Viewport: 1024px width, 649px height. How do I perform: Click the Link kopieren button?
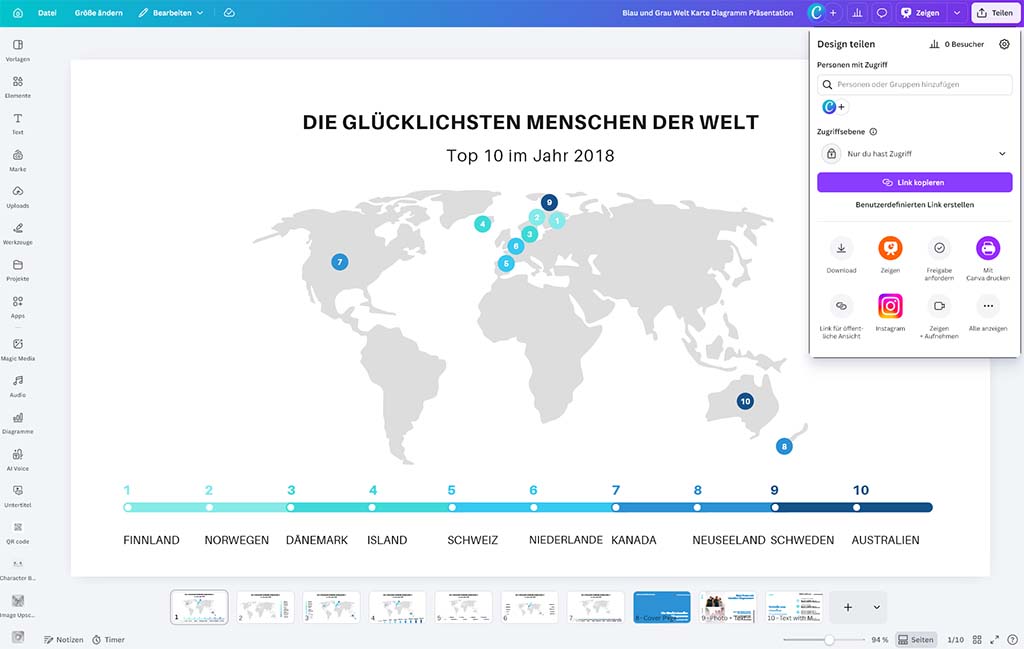click(914, 182)
